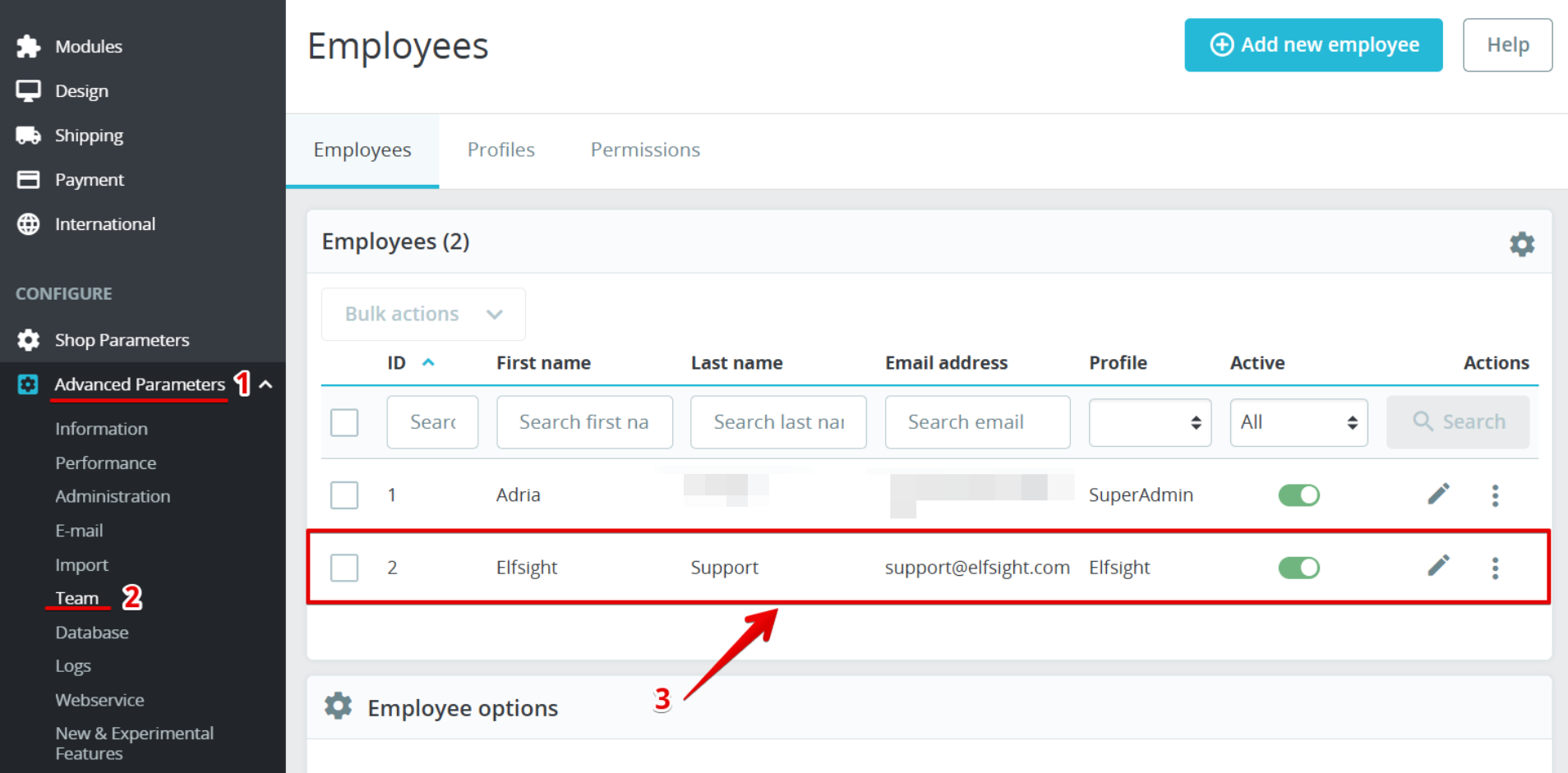The width and height of the screenshot is (1568, 773).
Task: Click the Modules puzzle piece icon
Action: pos(28,46)
